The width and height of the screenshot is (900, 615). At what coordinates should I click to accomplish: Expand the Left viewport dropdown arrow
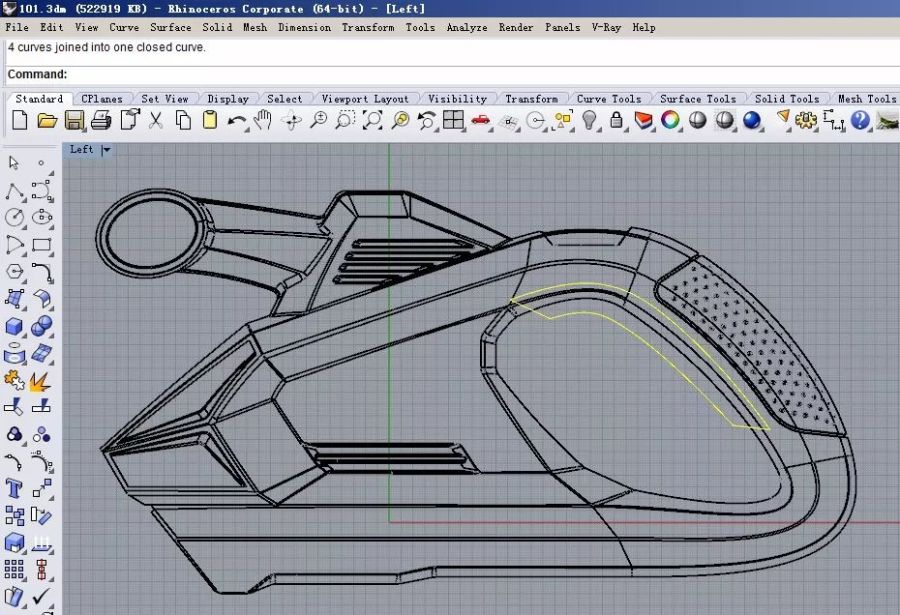[106, 150]
